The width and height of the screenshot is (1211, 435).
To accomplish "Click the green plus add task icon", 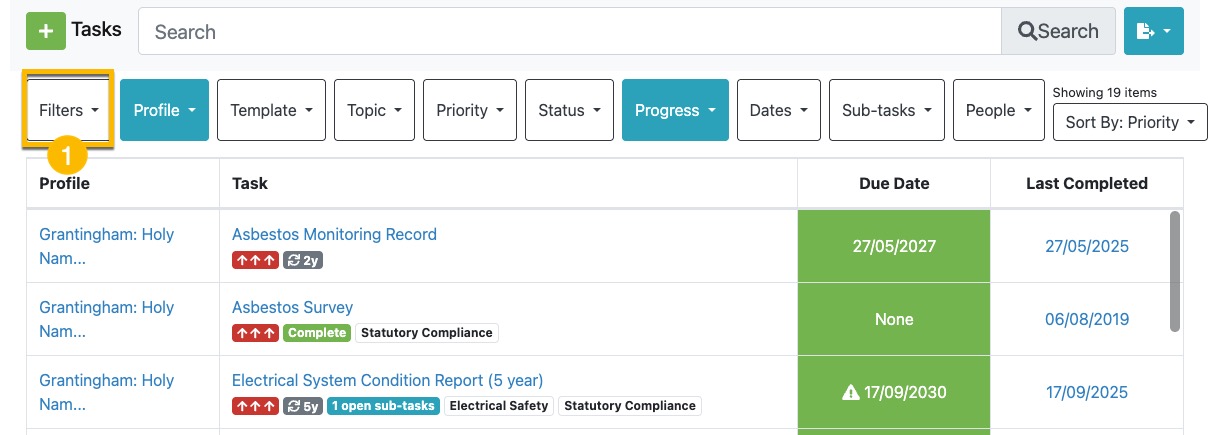I will pyautogui.click(x=46, y=32).
